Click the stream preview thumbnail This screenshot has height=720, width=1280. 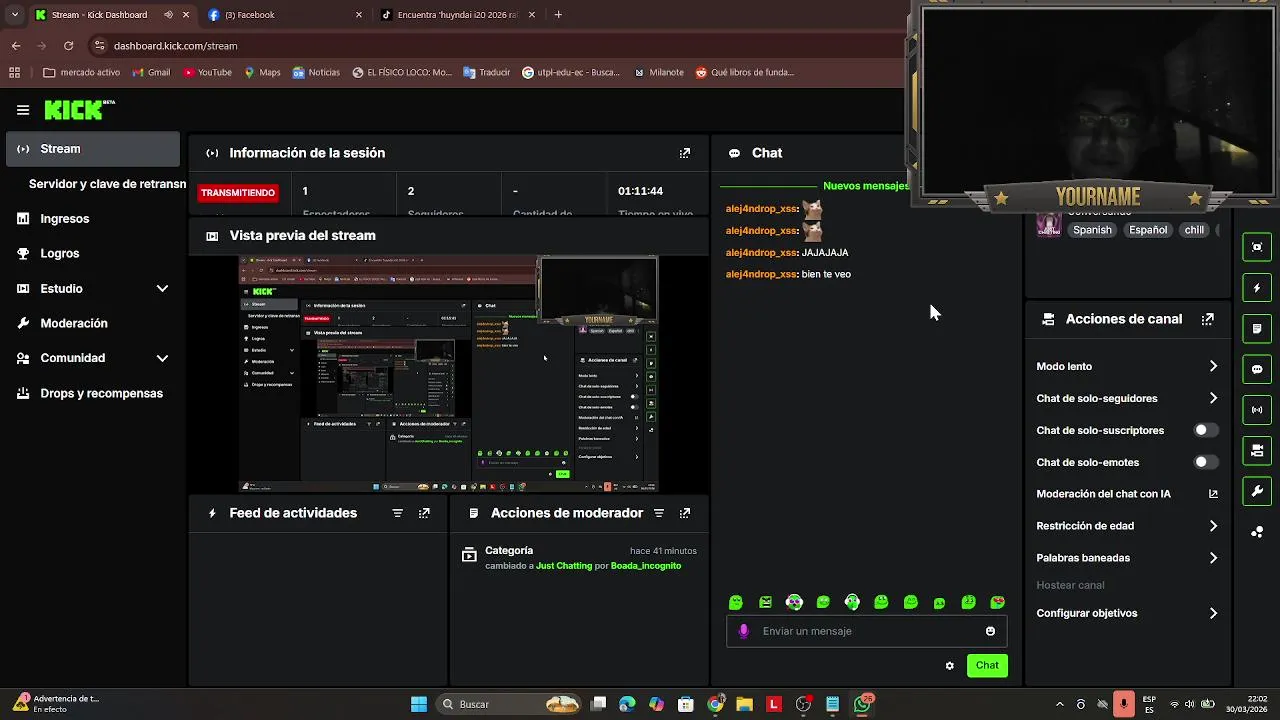point(448,373)
